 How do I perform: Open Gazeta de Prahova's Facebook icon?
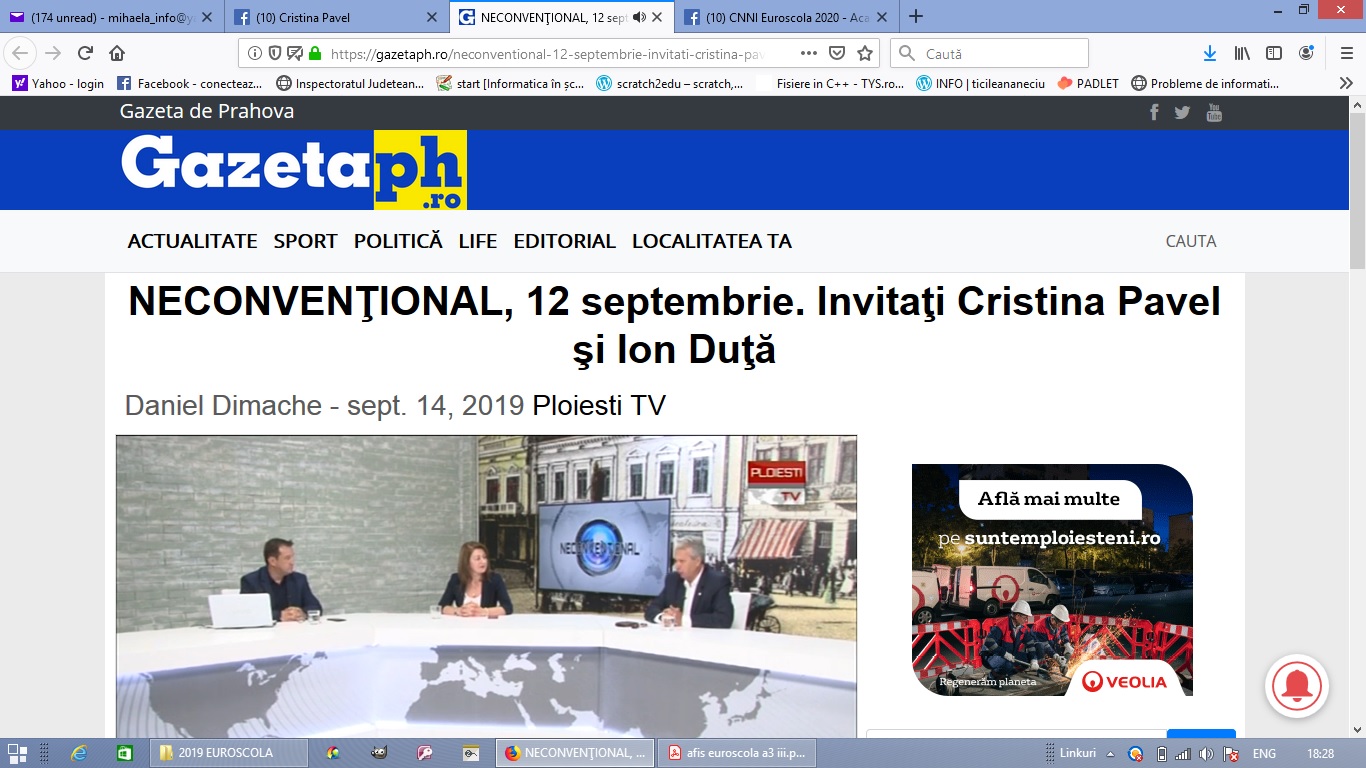[x=1154, y=112]
